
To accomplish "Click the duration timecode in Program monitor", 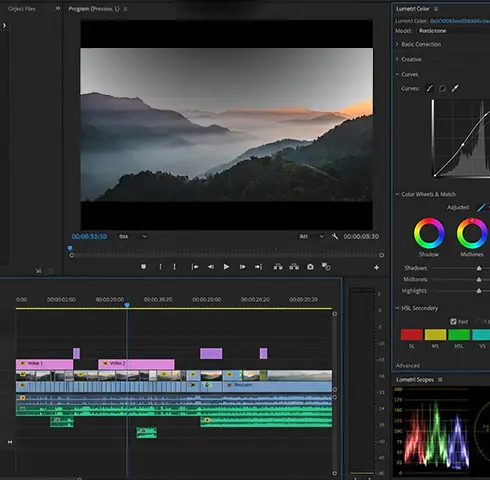I will [361, 236].
